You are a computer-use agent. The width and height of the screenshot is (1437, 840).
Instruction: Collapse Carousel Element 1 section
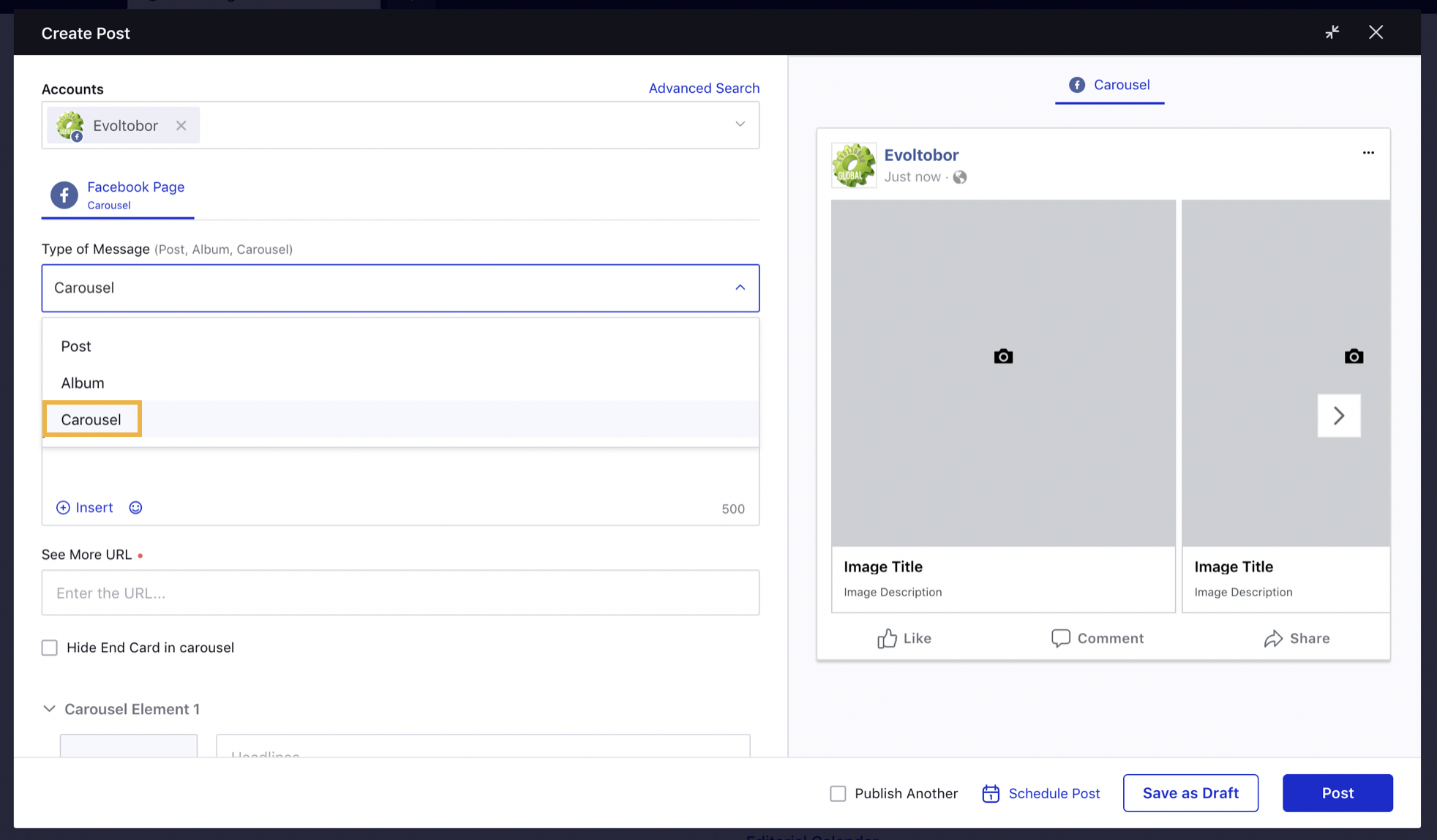49,709
